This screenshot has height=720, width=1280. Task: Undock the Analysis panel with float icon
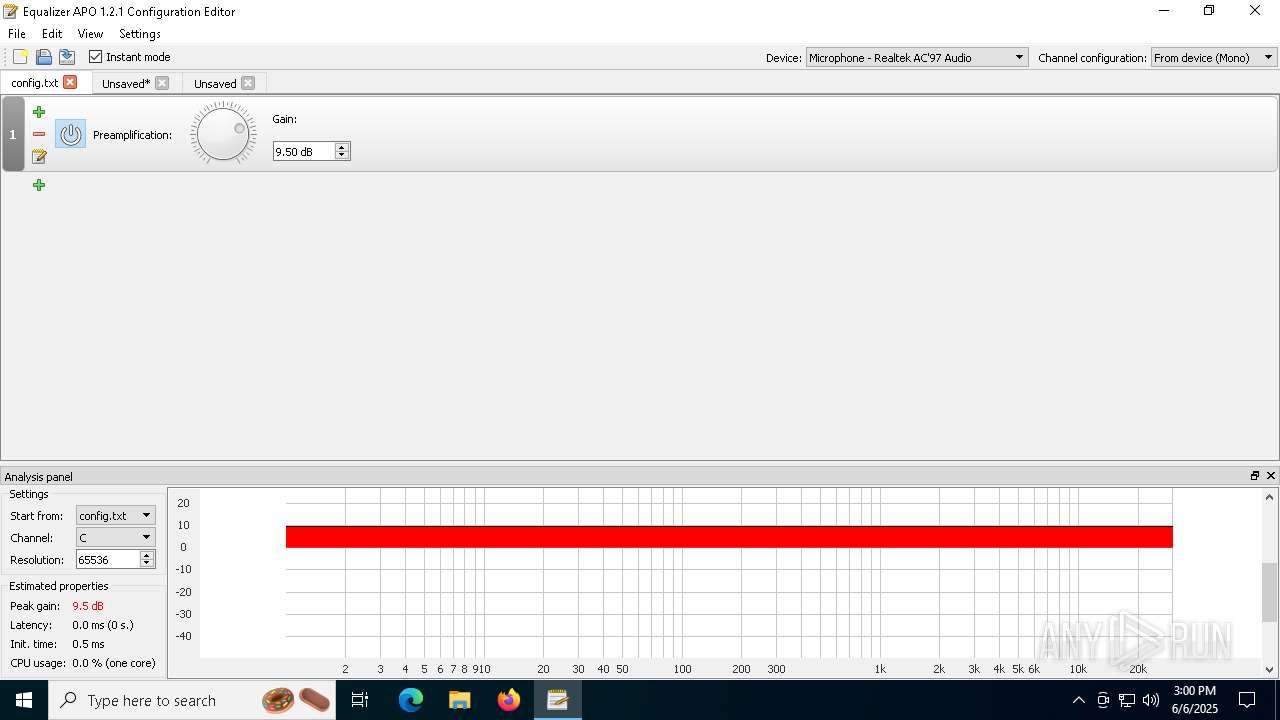1255,476
